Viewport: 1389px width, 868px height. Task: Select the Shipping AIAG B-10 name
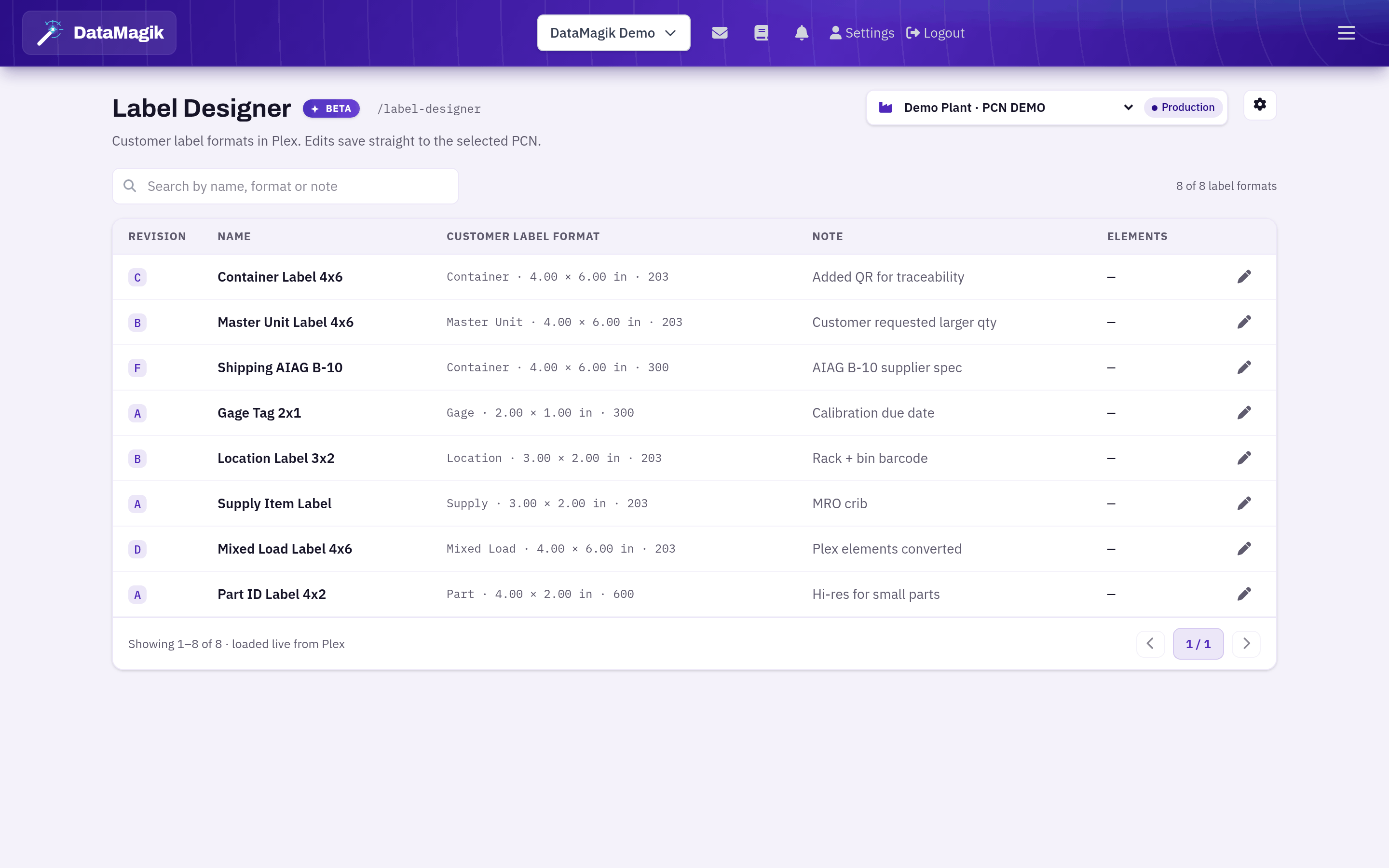click(280, 367)
